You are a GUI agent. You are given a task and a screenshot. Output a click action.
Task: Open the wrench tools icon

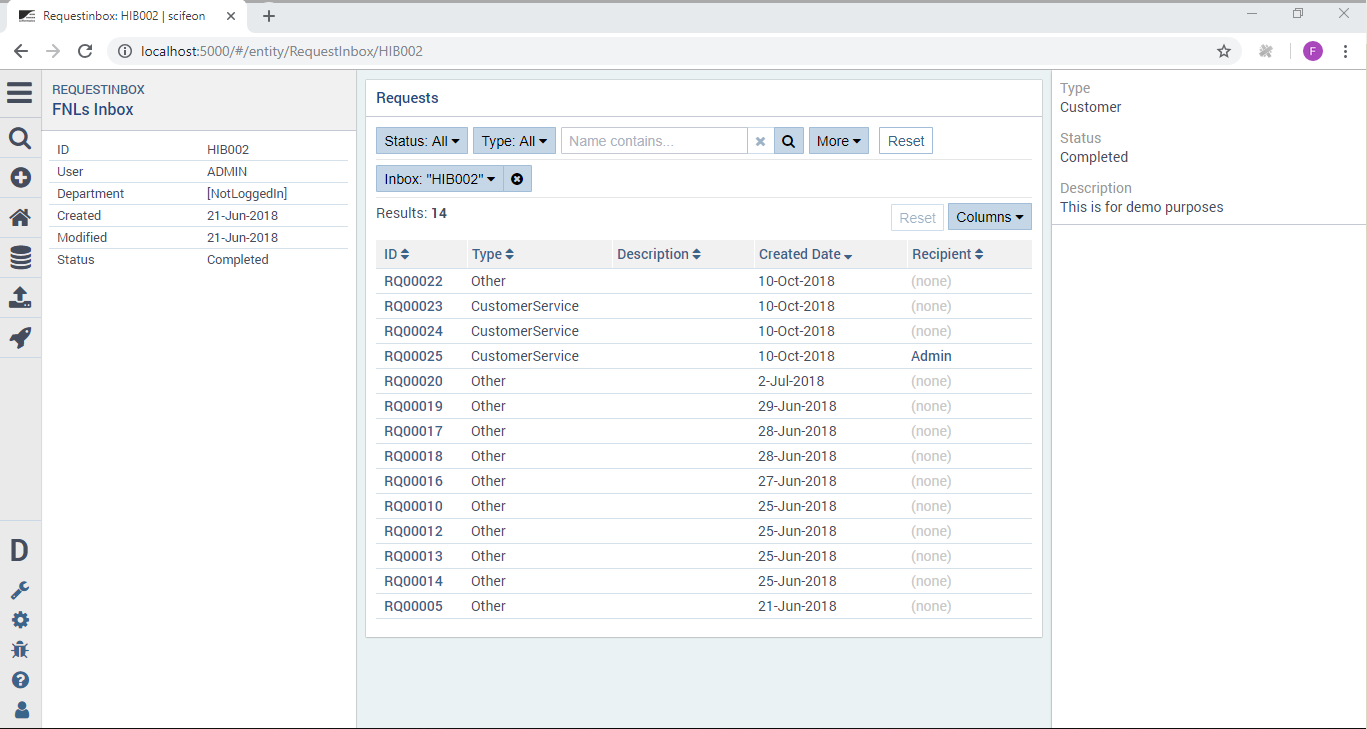pyautogui.click(x=20, y=590)
